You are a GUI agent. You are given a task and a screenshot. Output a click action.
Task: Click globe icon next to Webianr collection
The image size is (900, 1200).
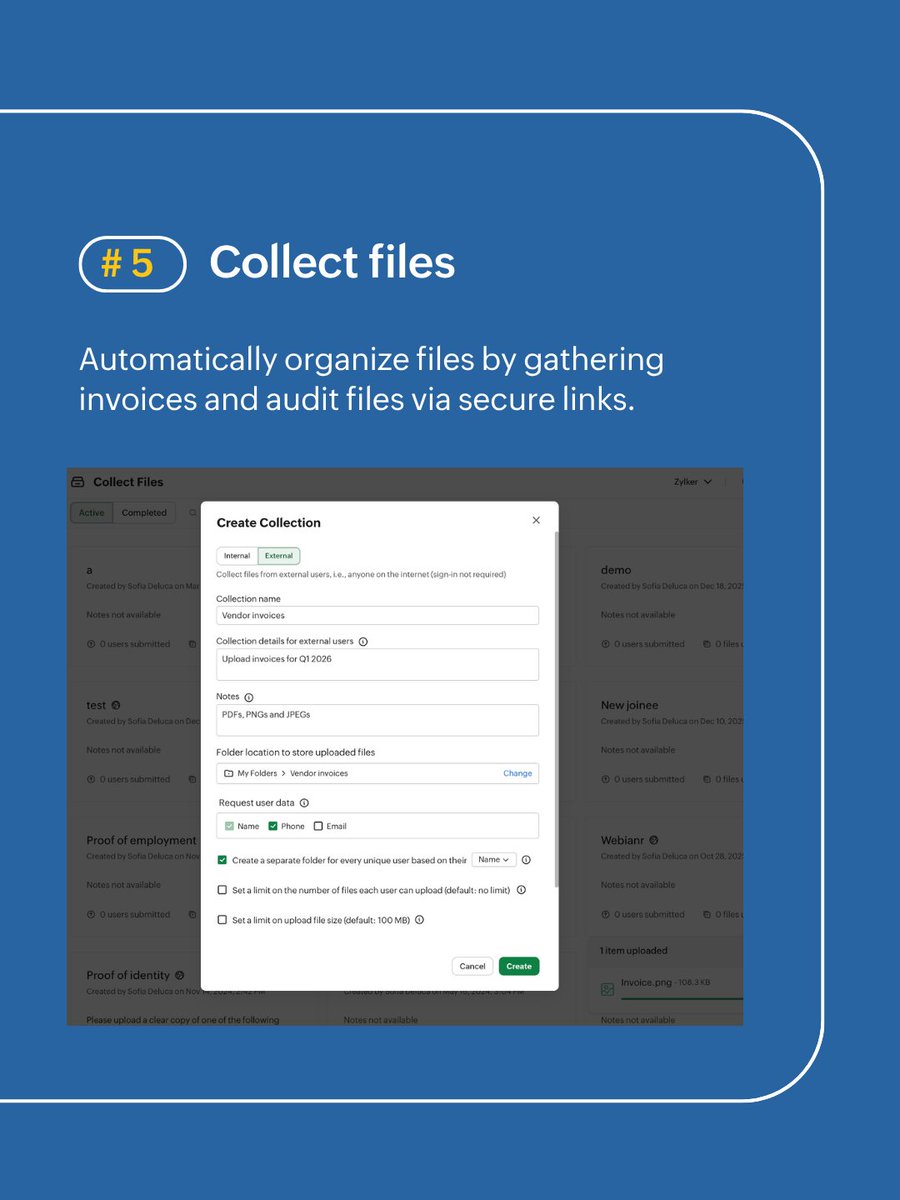654,841
